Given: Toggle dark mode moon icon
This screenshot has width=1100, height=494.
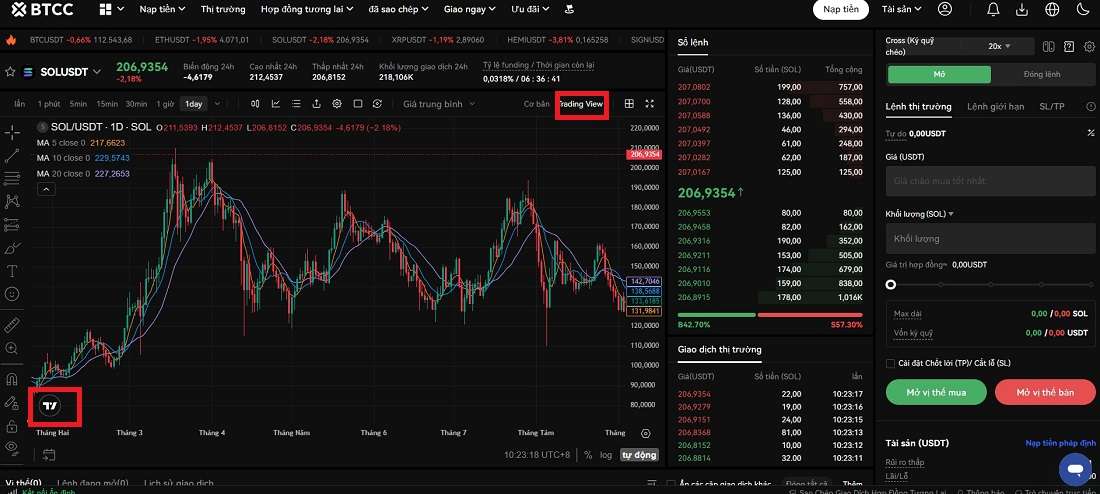Looking at the screenshot, I should [1081, 9].
